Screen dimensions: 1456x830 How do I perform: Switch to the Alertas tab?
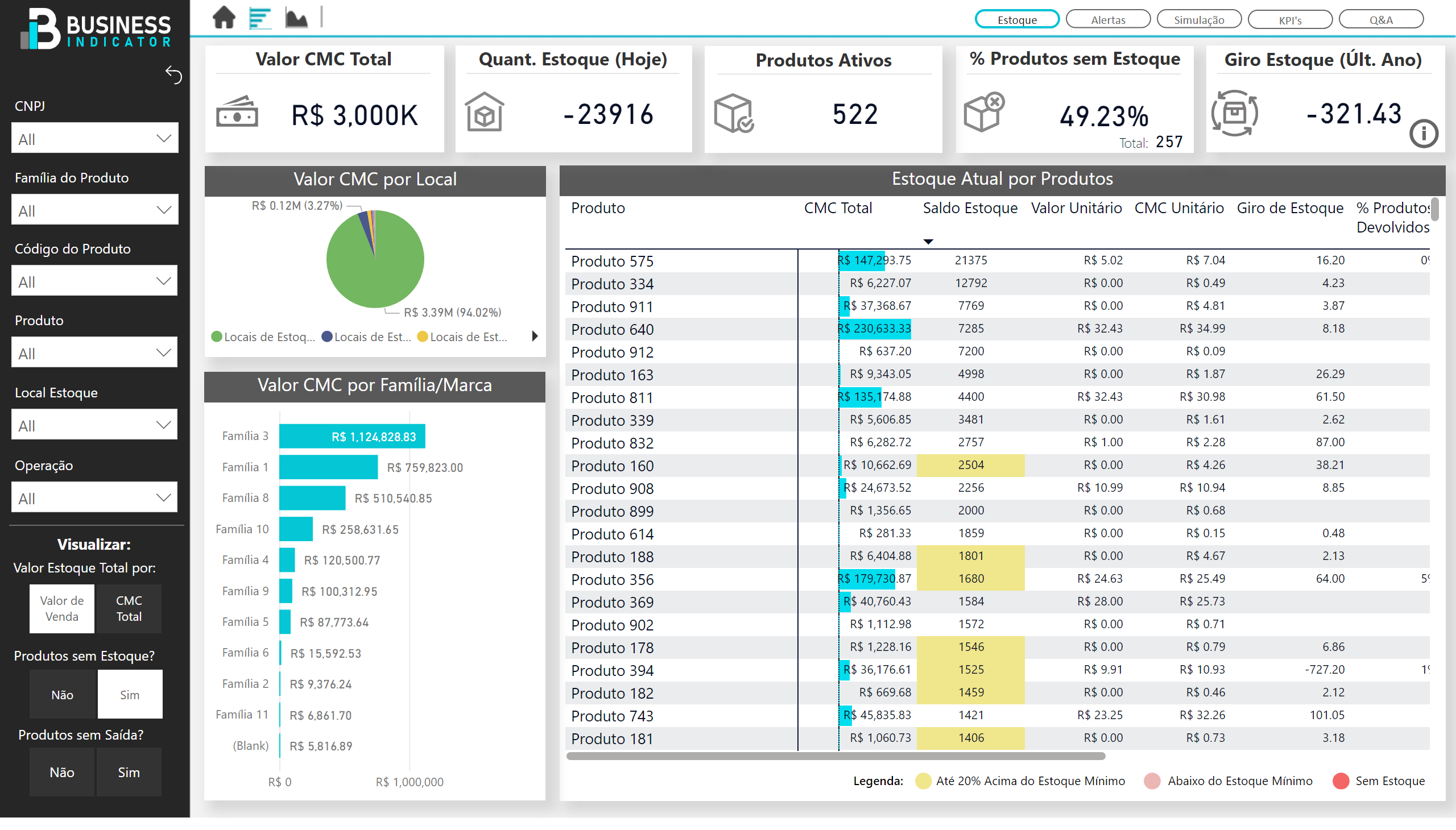click(1107, 20)
